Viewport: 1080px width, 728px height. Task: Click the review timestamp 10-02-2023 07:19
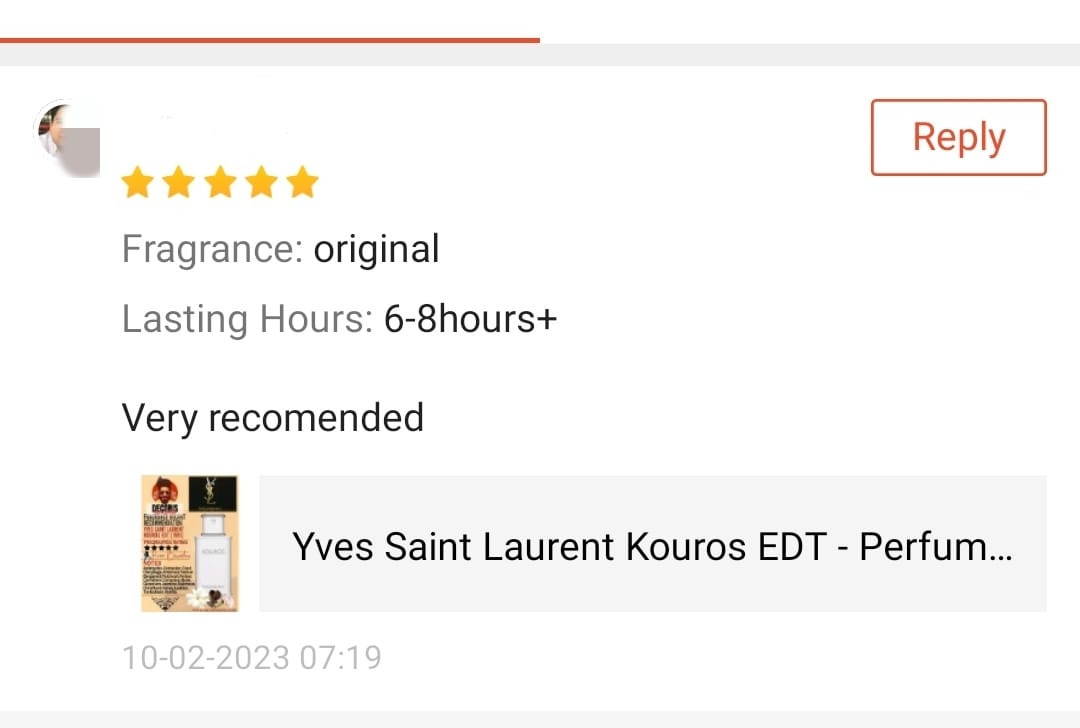point(251,658)
